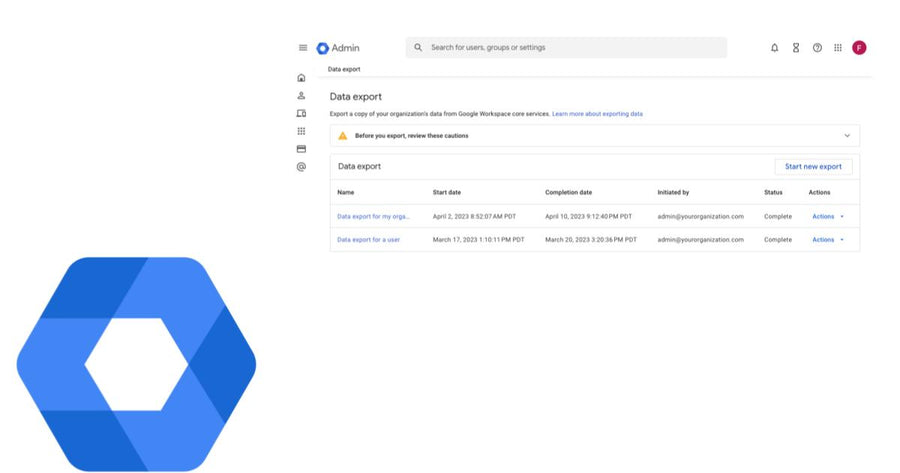
Task: Open 'Data export for my orga...' link
Action: click(373, 216)
